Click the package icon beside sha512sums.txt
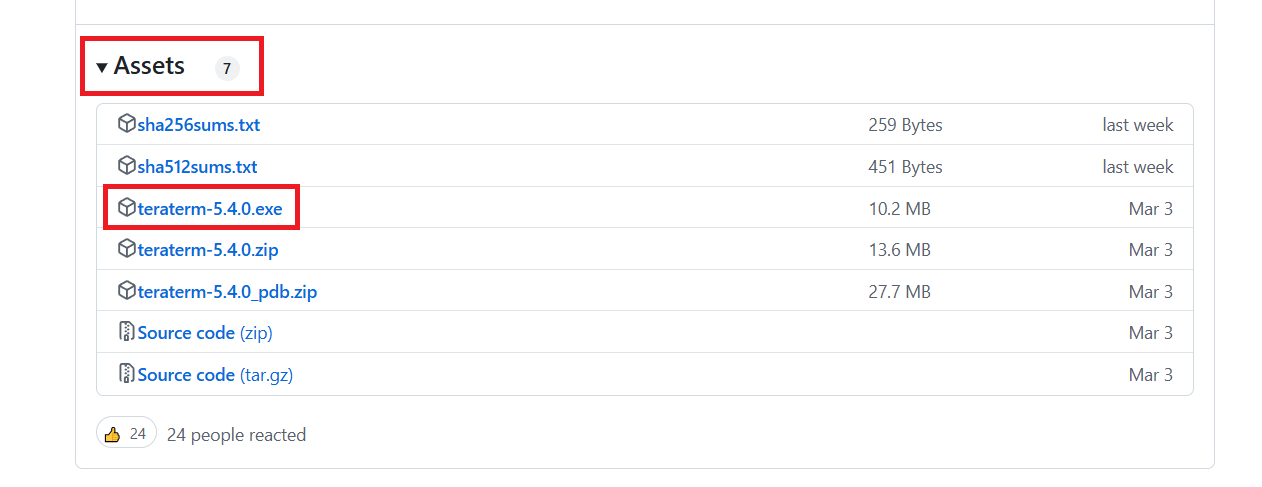This screenshot has height=487, width=1262. coord(127,165)
